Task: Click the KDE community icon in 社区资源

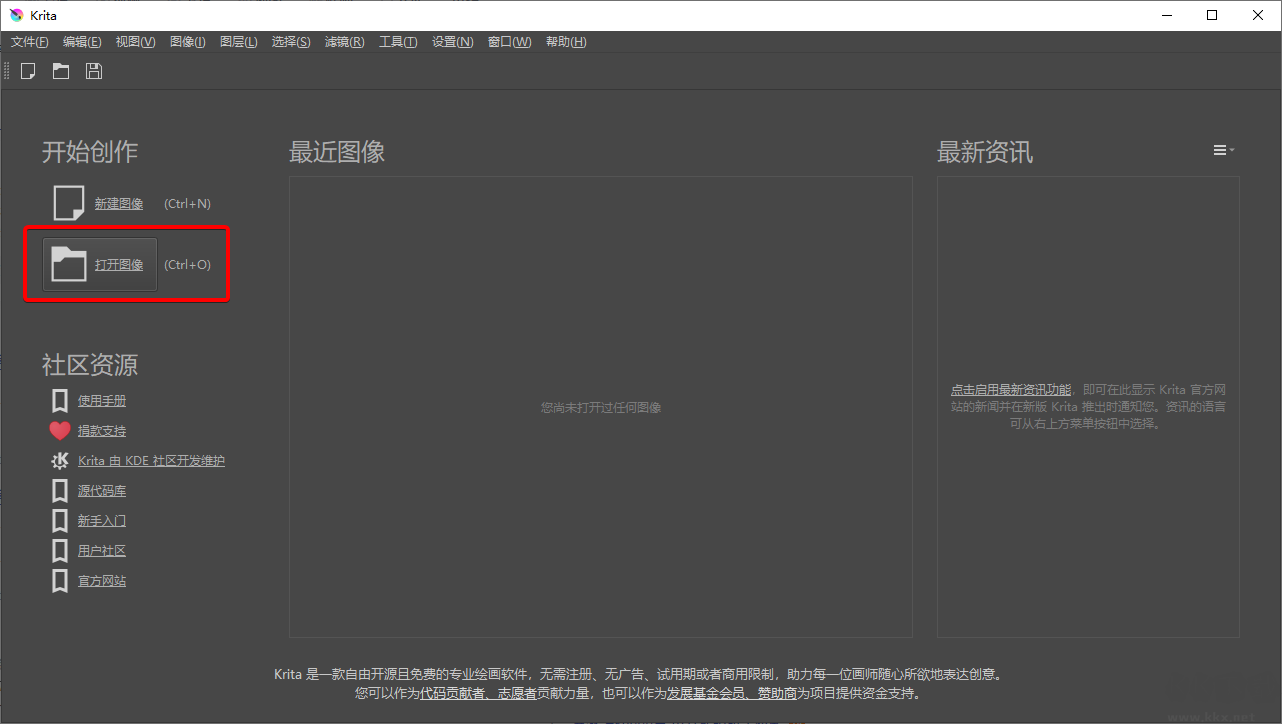Action: coord(59,460)
